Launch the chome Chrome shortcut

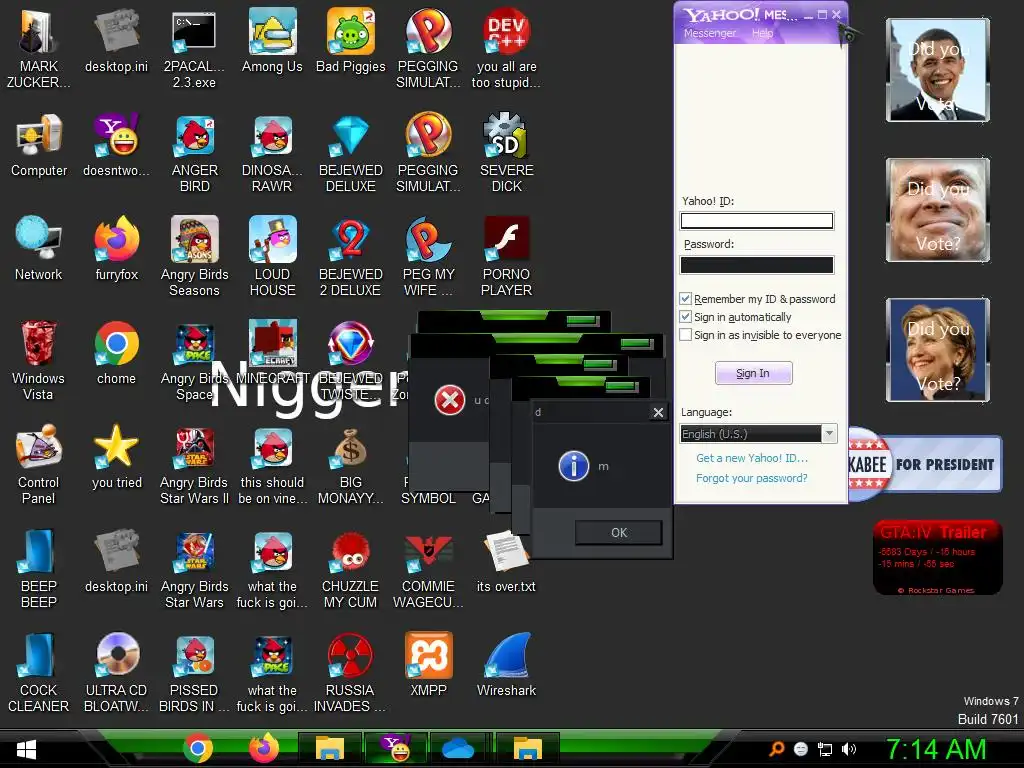coord(116,353)
